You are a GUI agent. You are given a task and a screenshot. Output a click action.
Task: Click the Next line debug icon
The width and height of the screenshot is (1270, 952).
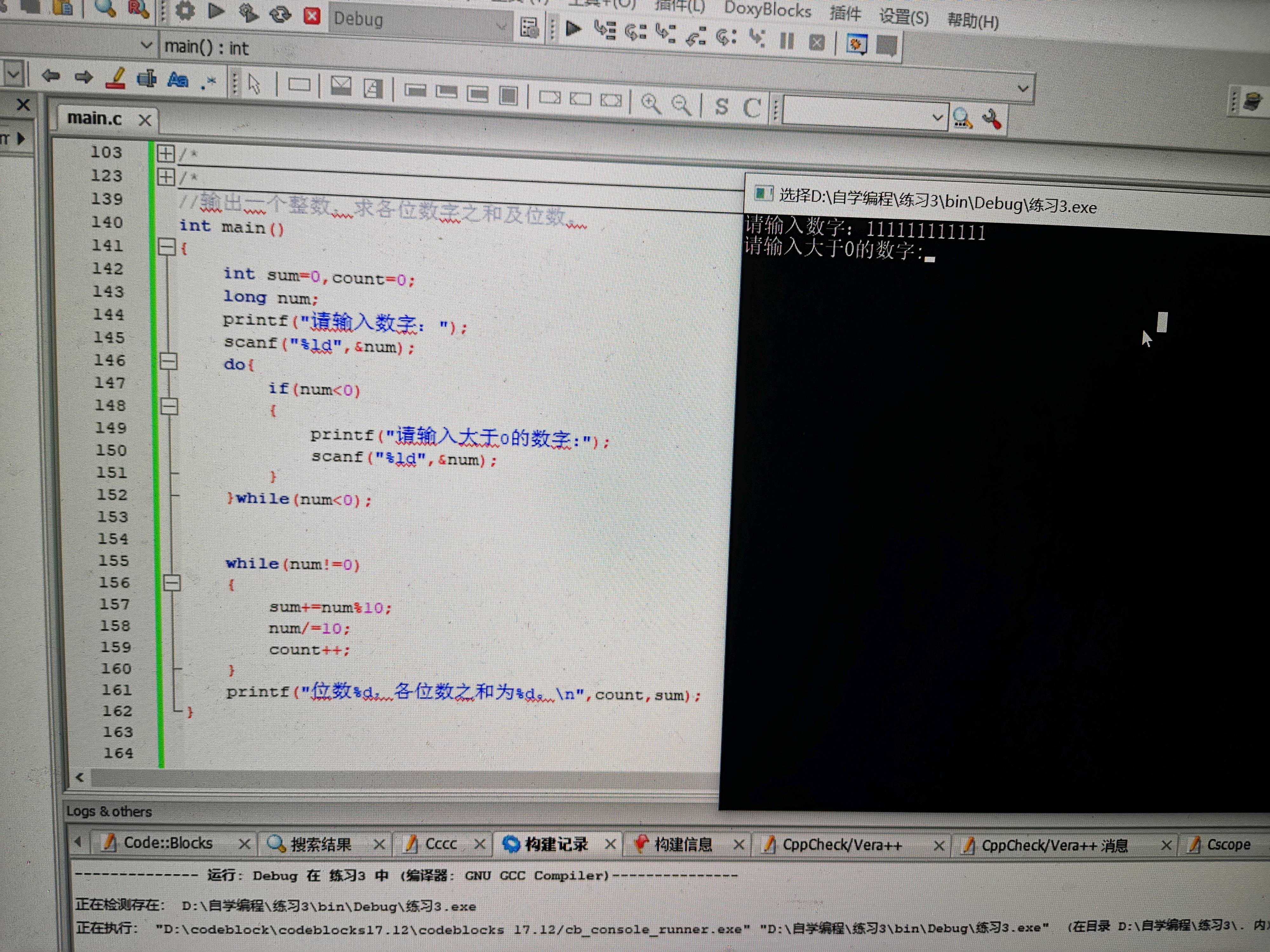(x=636, y=31)
